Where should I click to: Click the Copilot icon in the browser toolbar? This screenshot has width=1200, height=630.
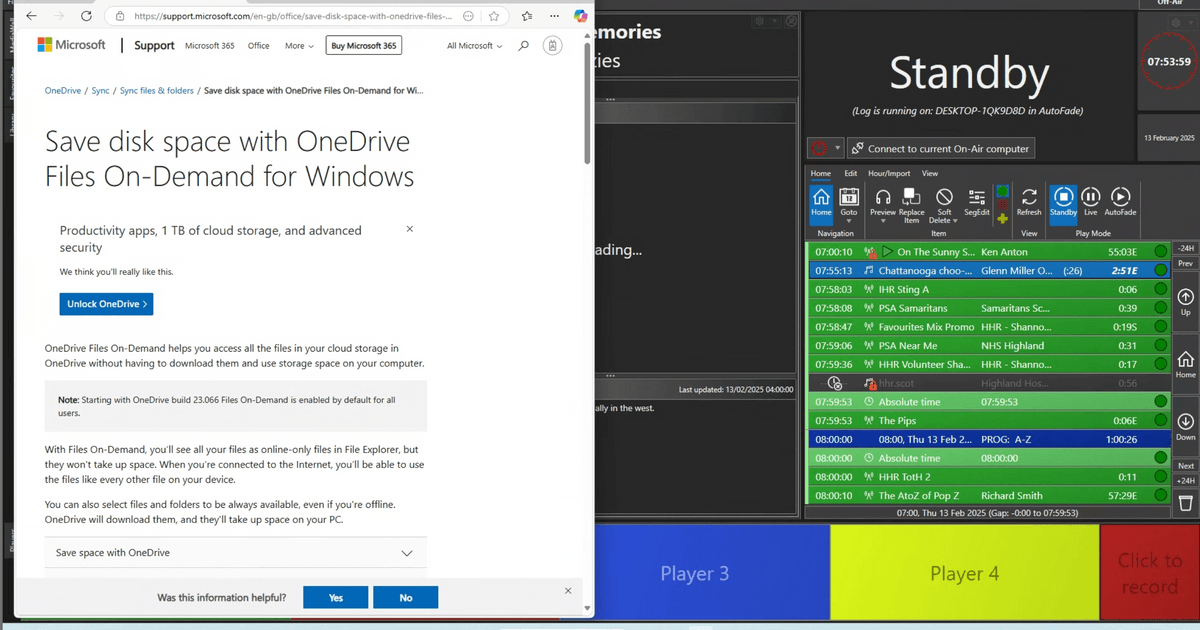point(581,16)
